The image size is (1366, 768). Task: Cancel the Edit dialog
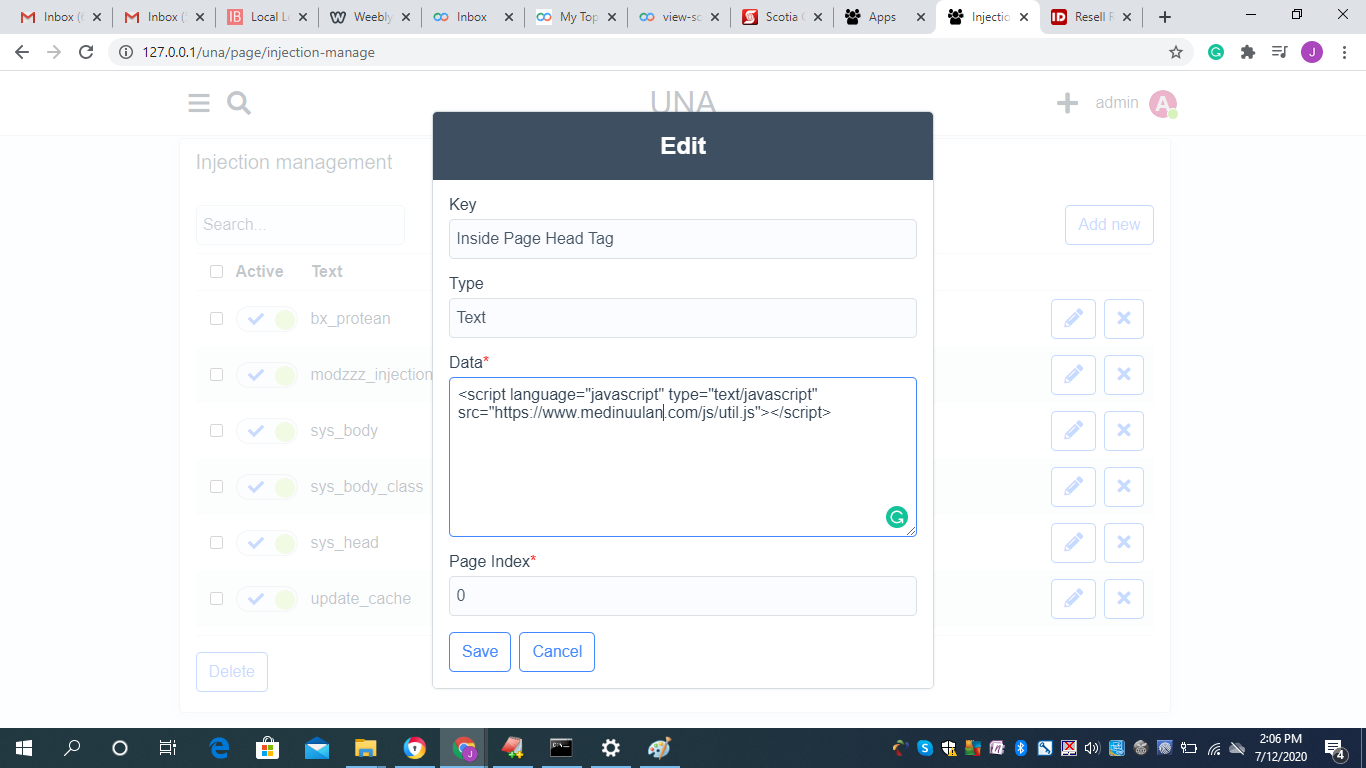pos(557,652)
